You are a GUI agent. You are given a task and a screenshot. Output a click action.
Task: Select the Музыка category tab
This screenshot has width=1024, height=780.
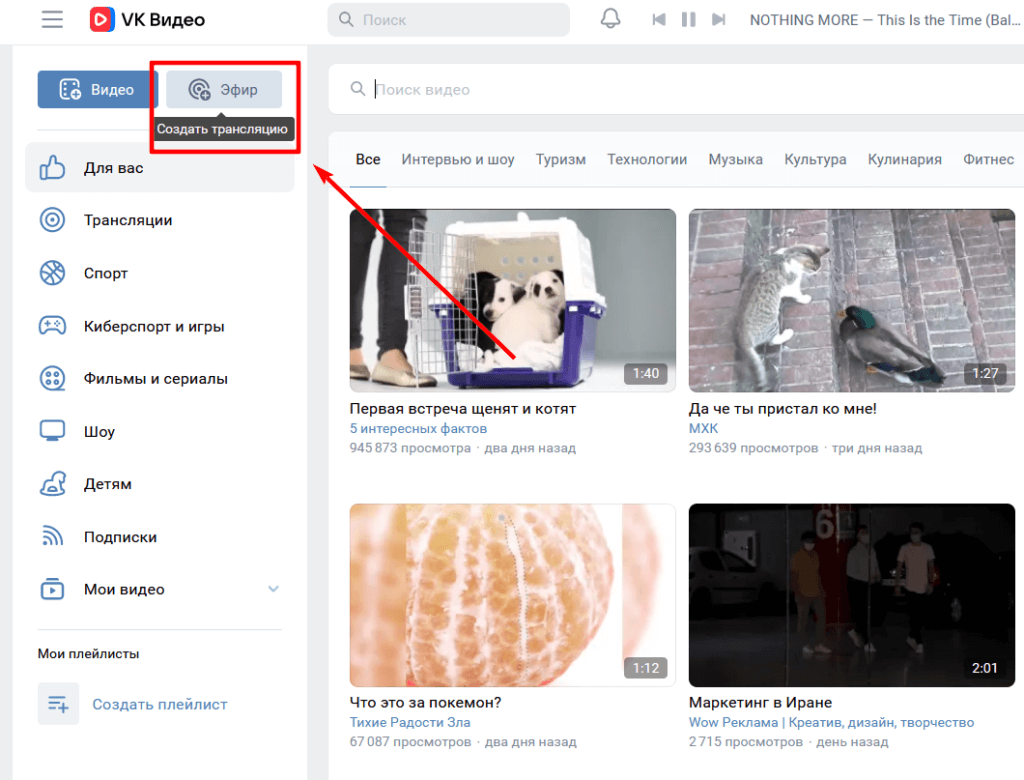735,159
